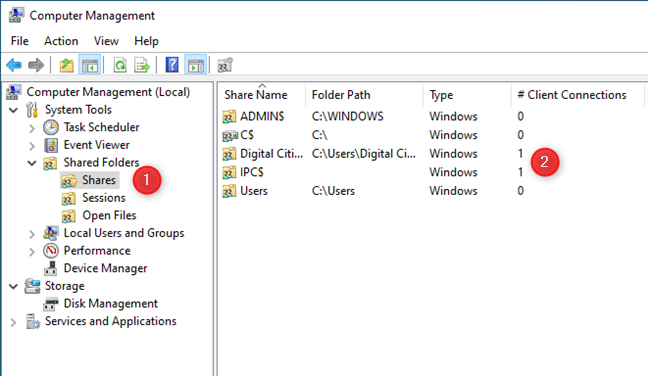Click the Back arrow toolbar icon
Image resolution: width=648 pixels, height=376 pixels.
(14, 65)
